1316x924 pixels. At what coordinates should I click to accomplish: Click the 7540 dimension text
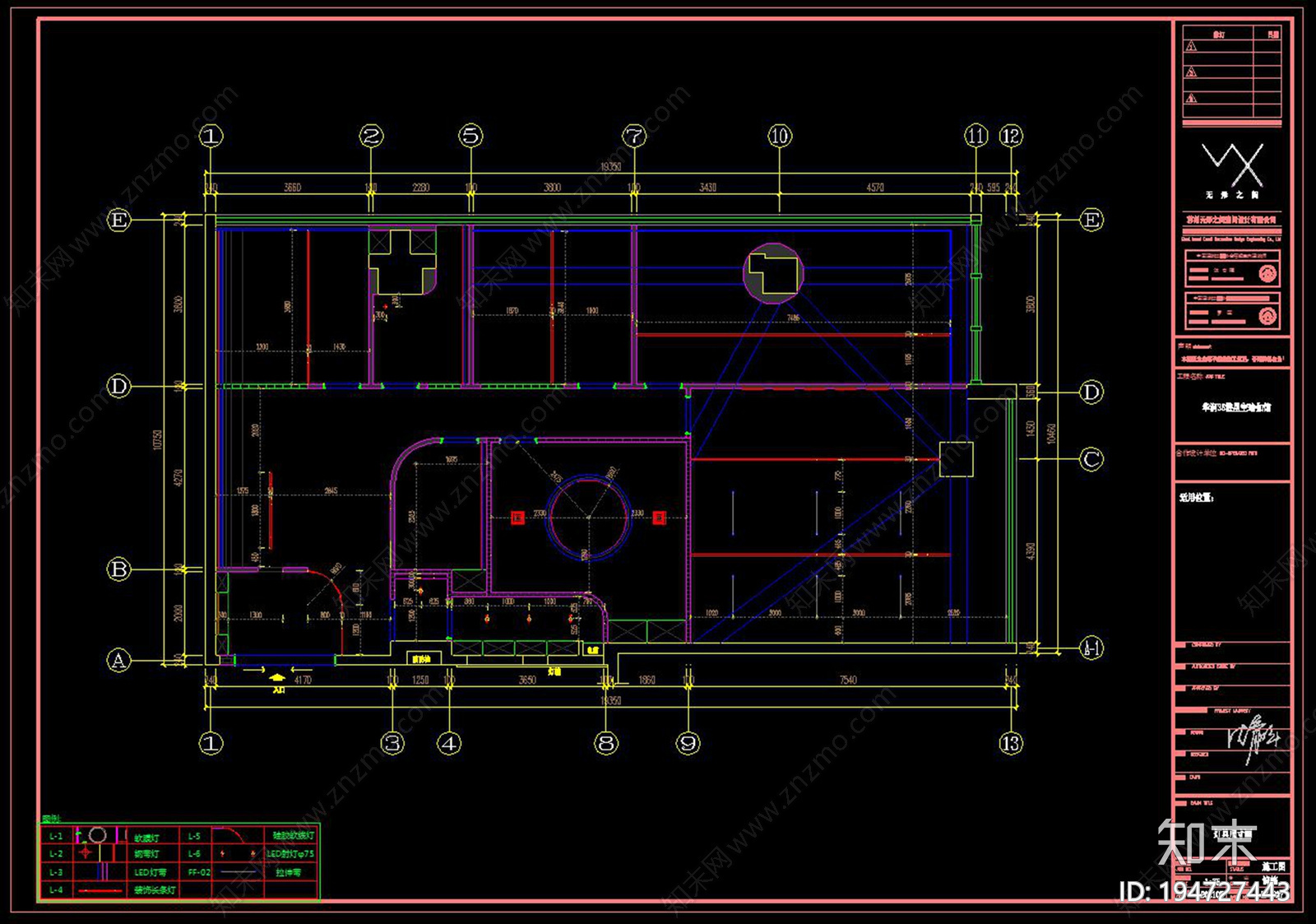point(849,680)
